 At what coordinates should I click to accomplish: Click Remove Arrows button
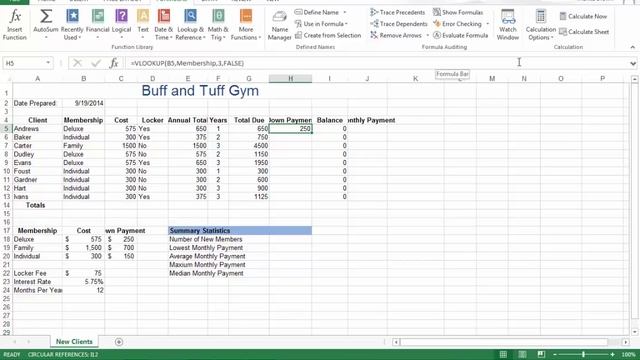(396, 36)
